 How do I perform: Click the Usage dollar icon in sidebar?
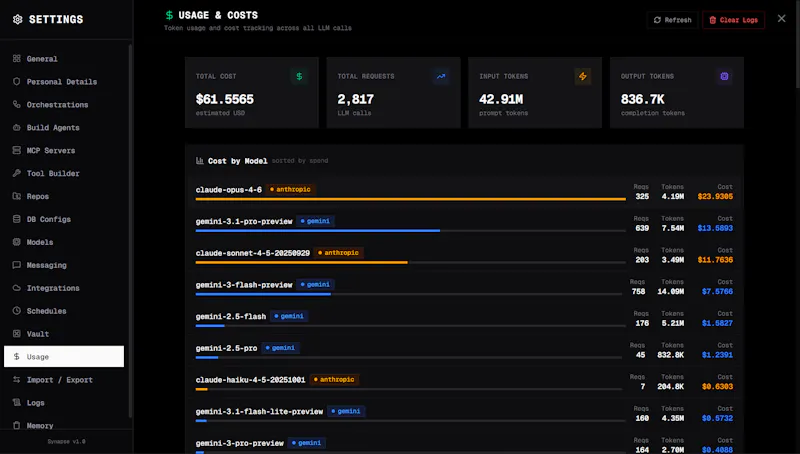click(x=16, y=357)
